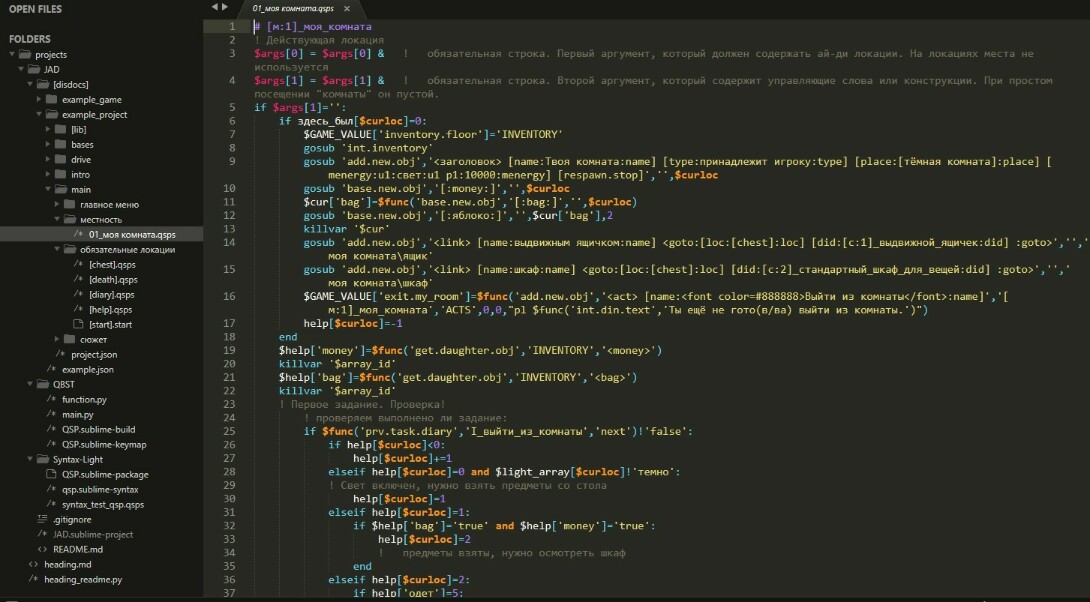The height and width of the screenshot is (602, 1090).
Task: Open the QSP.sublime-keymap file
Action: point(104,444)
